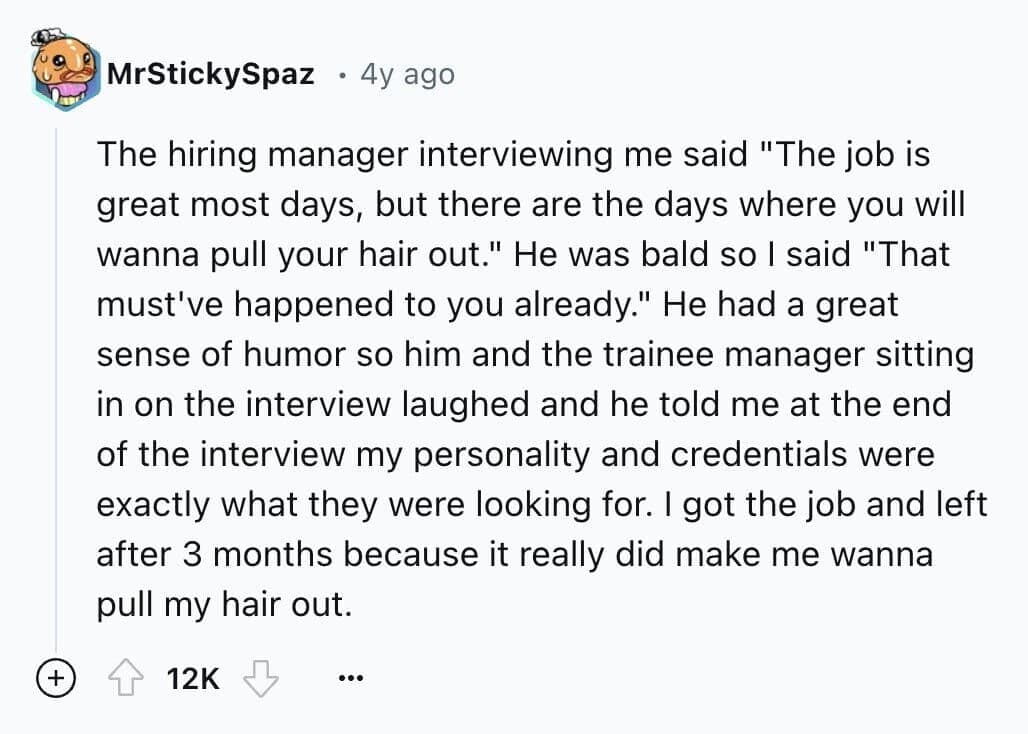This screenshot has width=1028, height=734.
Task: Downvote the MrStickySpaz comment
Action: pyautogui.click(x=261, y=679)
